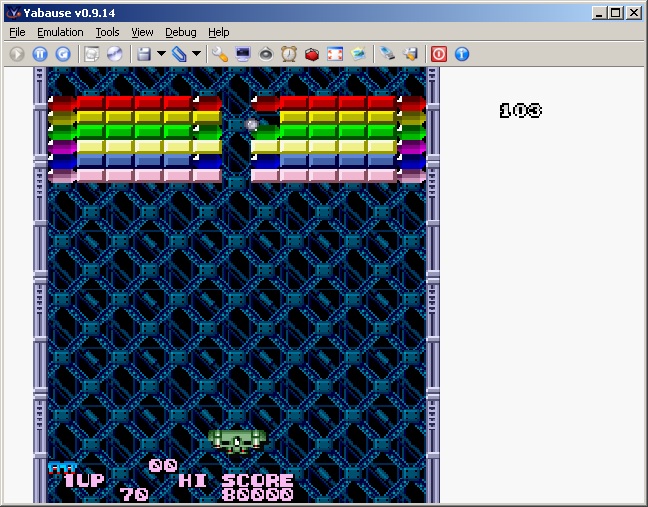Screen dimensions: 648x507
Task: Open the Tools menu
Action: (107, 32)
